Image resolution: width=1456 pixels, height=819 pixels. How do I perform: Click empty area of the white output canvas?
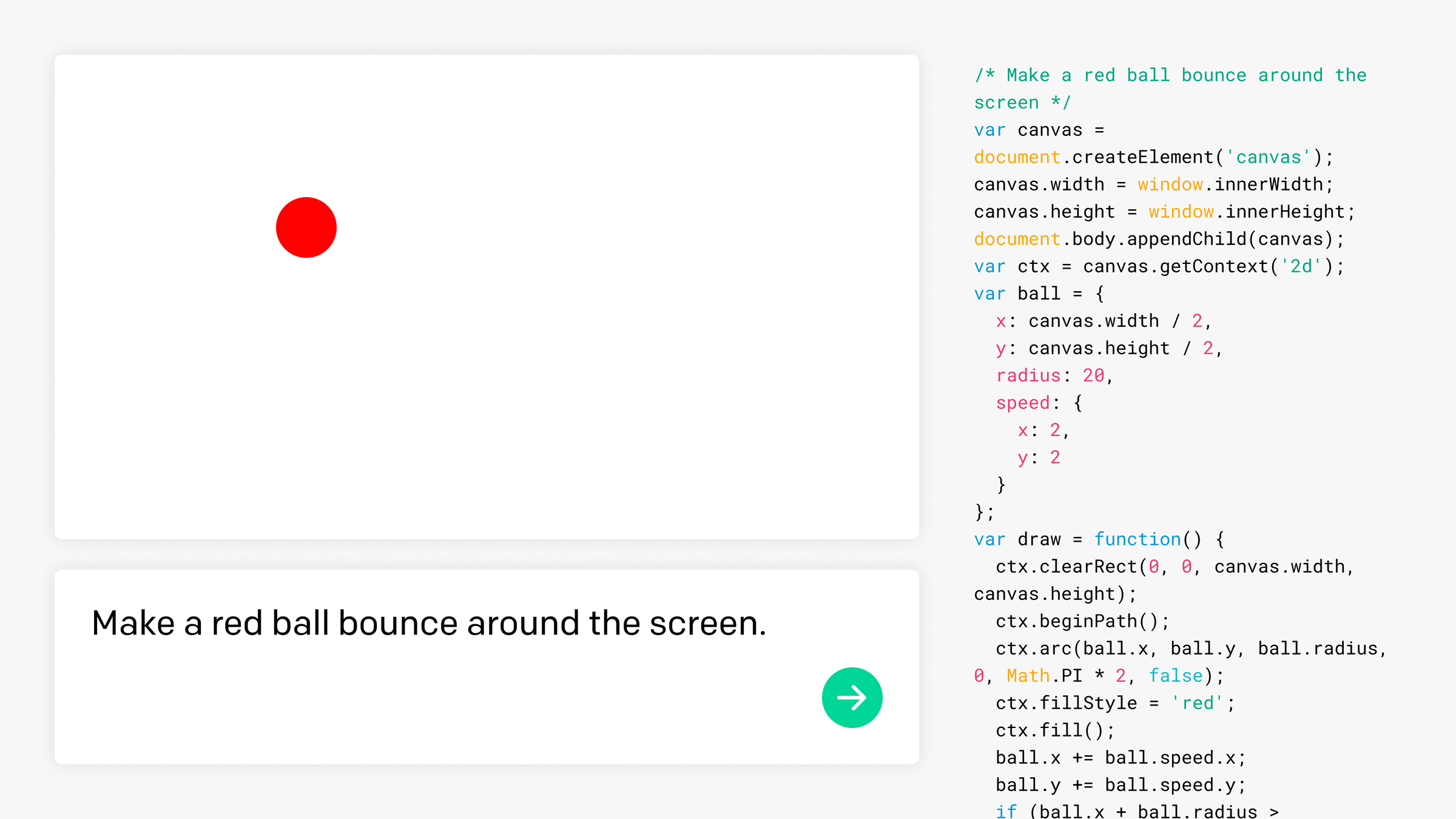(x=607, y=364)
